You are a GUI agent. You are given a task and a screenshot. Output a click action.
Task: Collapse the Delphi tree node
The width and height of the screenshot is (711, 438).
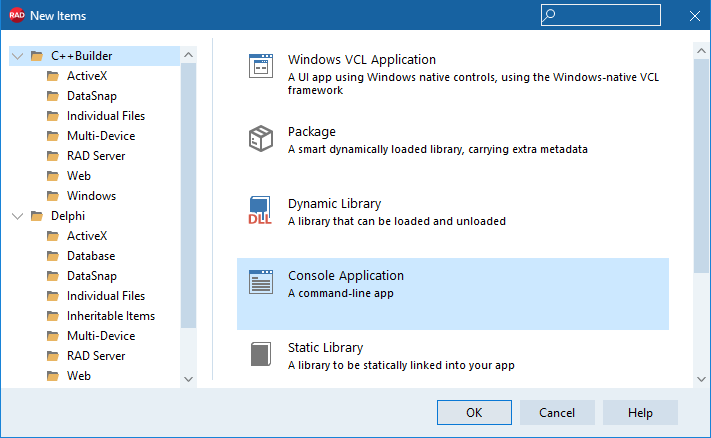(18, 216)
